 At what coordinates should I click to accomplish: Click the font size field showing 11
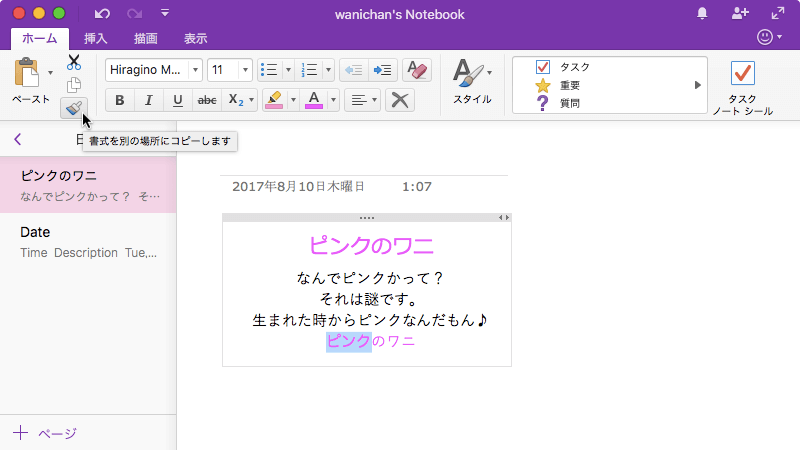click(222, 70)
